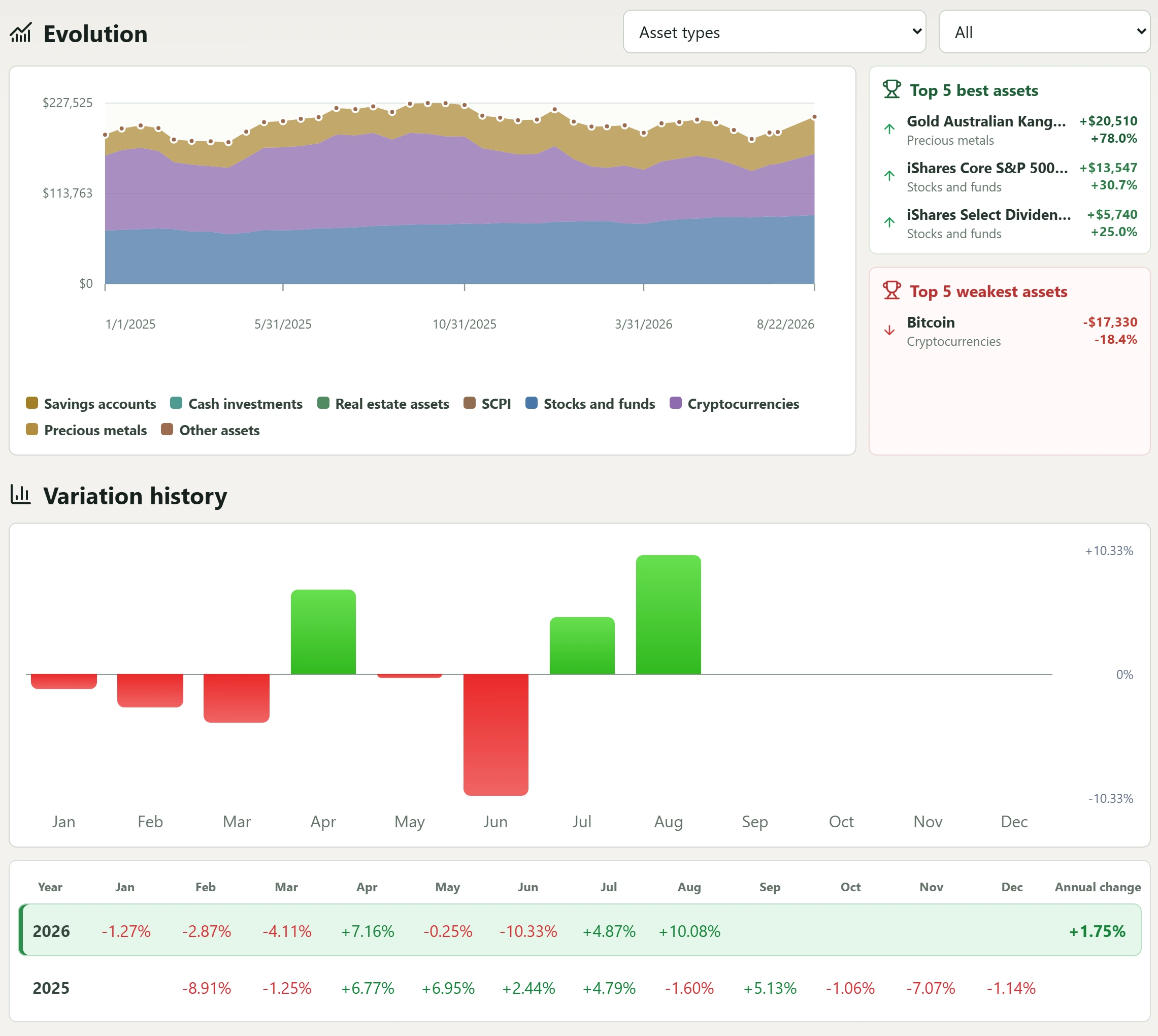Screen dimensions: 1158x1036
Task: Open Gold Australian Kangaroo asset entry
Action: click(x=1010, y=130)
